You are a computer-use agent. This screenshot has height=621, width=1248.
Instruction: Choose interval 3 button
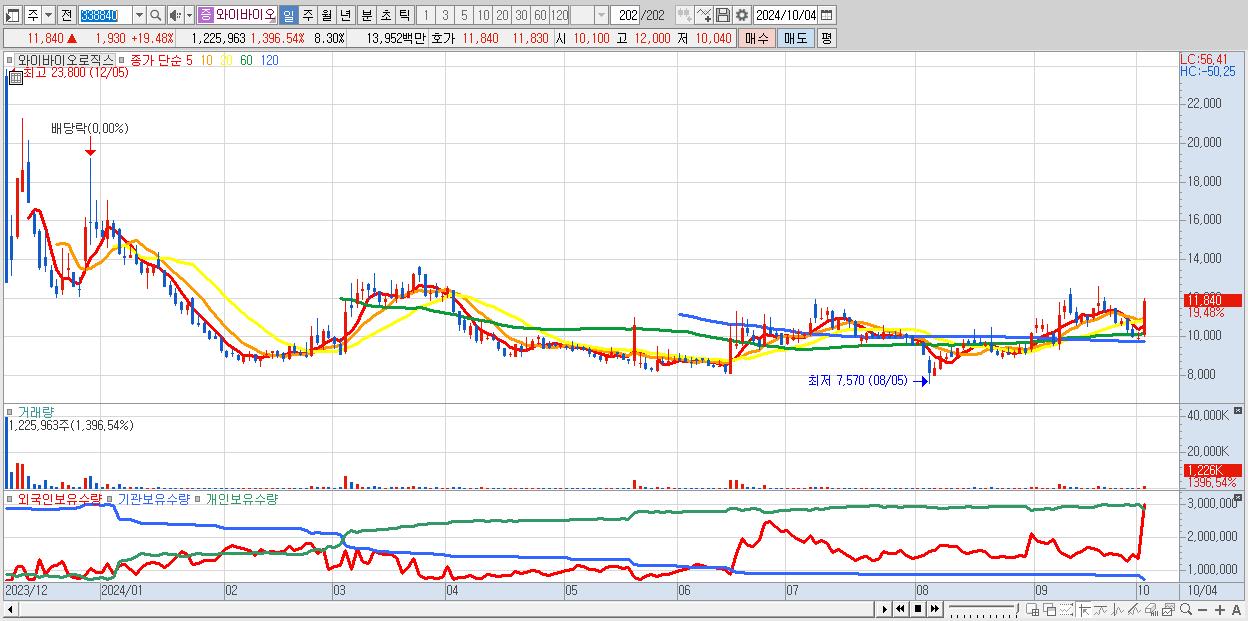point(445,15)
